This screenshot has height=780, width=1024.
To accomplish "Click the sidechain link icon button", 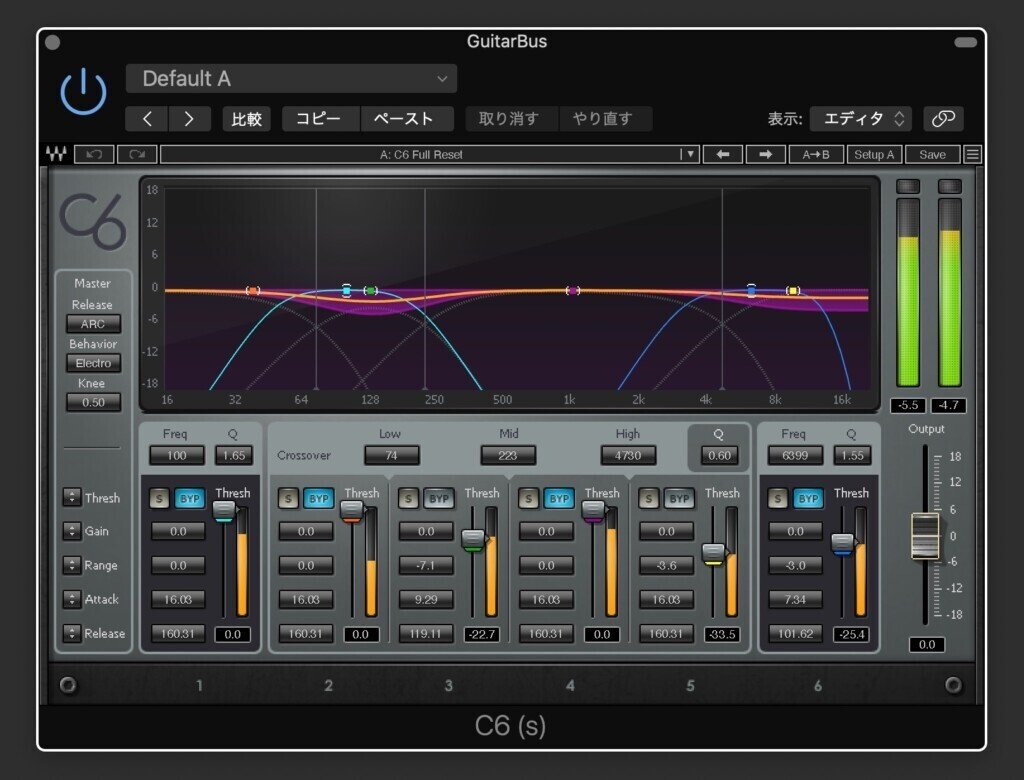I will (943, 119).
